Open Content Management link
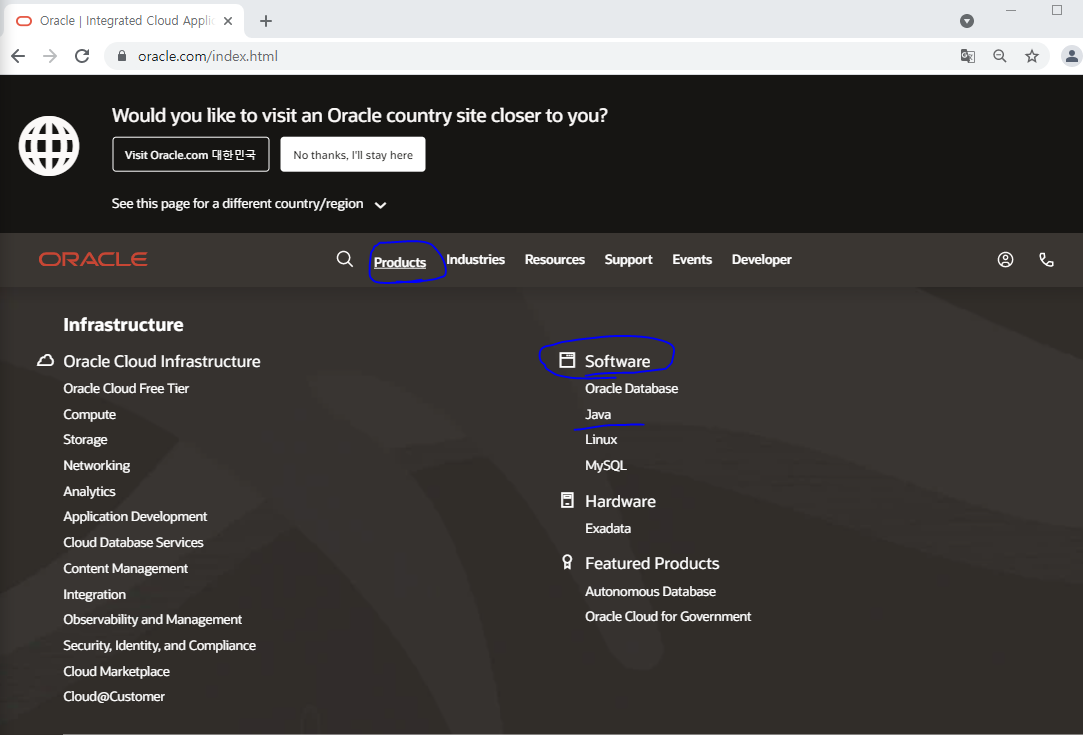Image resolution: width=1083 pixels, height=735 pixels. (x=126, y=569)
